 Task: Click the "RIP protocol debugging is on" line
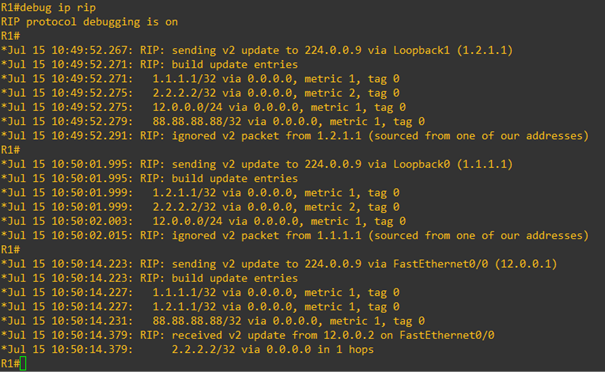89,22
